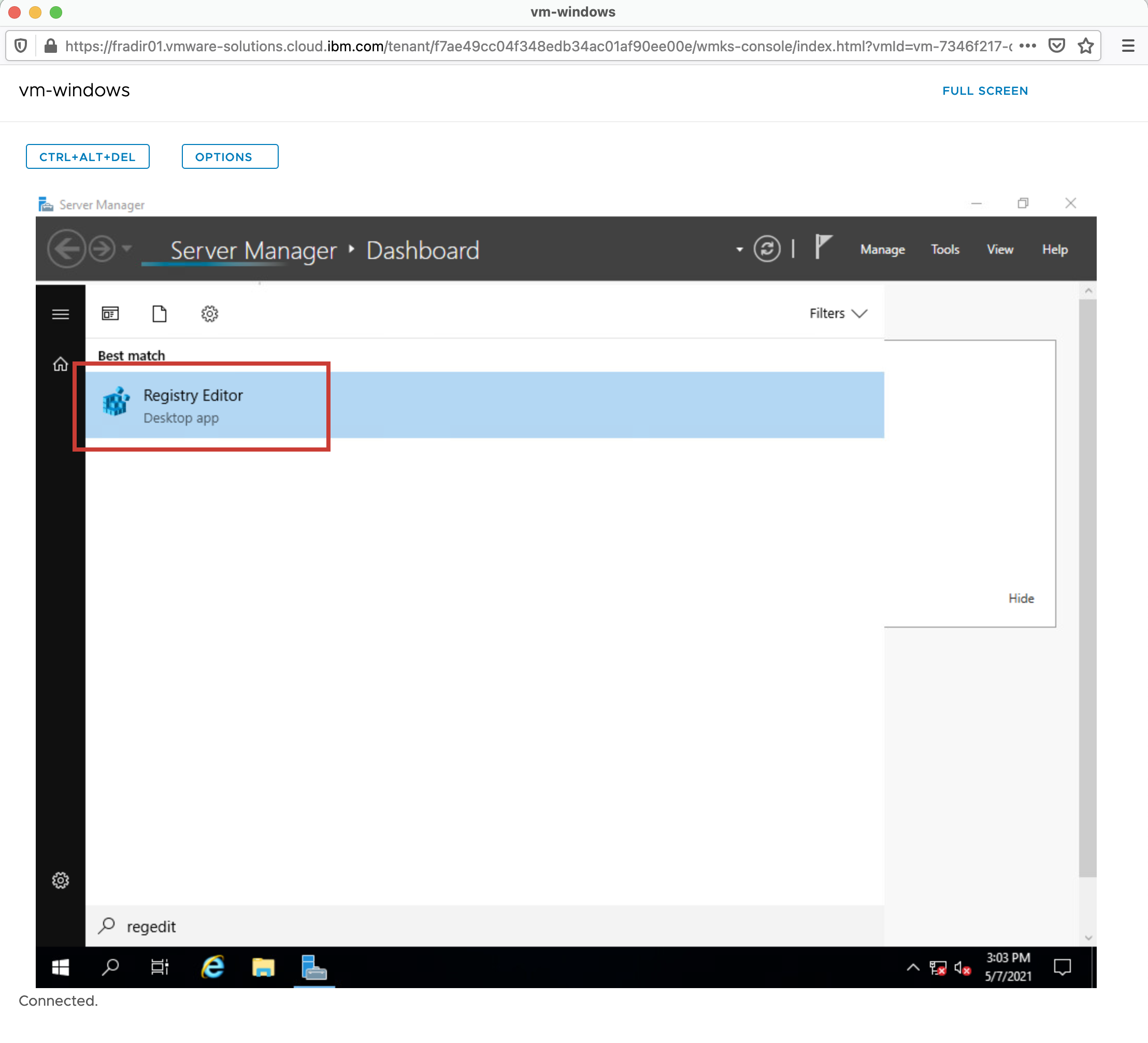Open the address bar dropdown arrow
This screenshot has width=1148, height=1043.
tap(739, 250)
